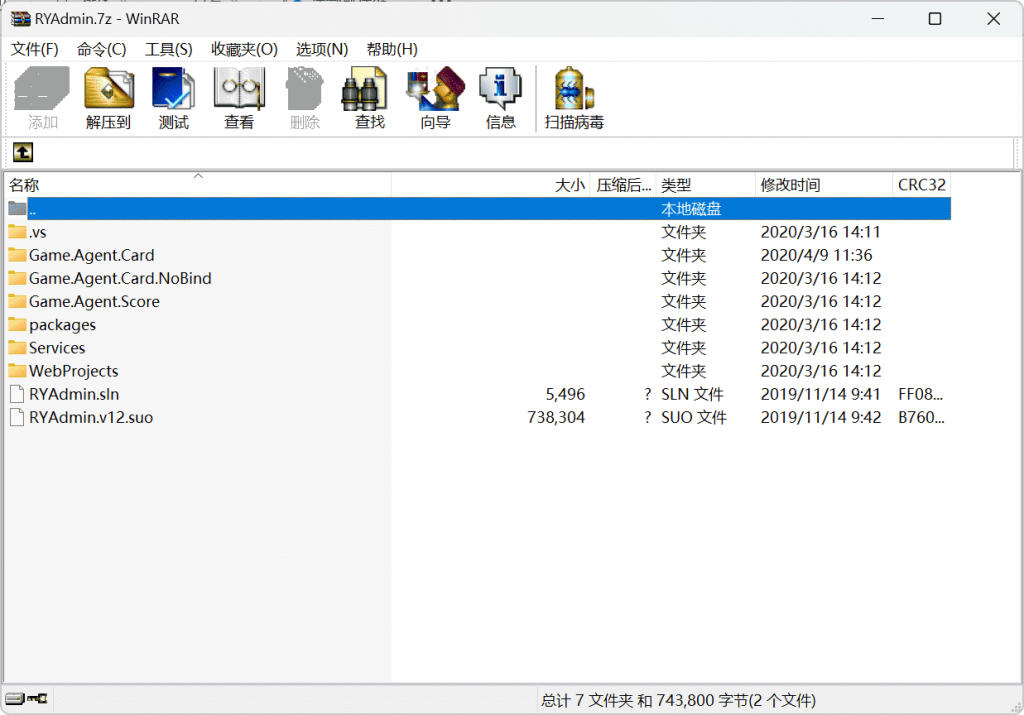The width and height of the screenshot is (1024, 715).
Task: Select the 测试 (Test) archive icon
Action: click(x=172, y=97)
